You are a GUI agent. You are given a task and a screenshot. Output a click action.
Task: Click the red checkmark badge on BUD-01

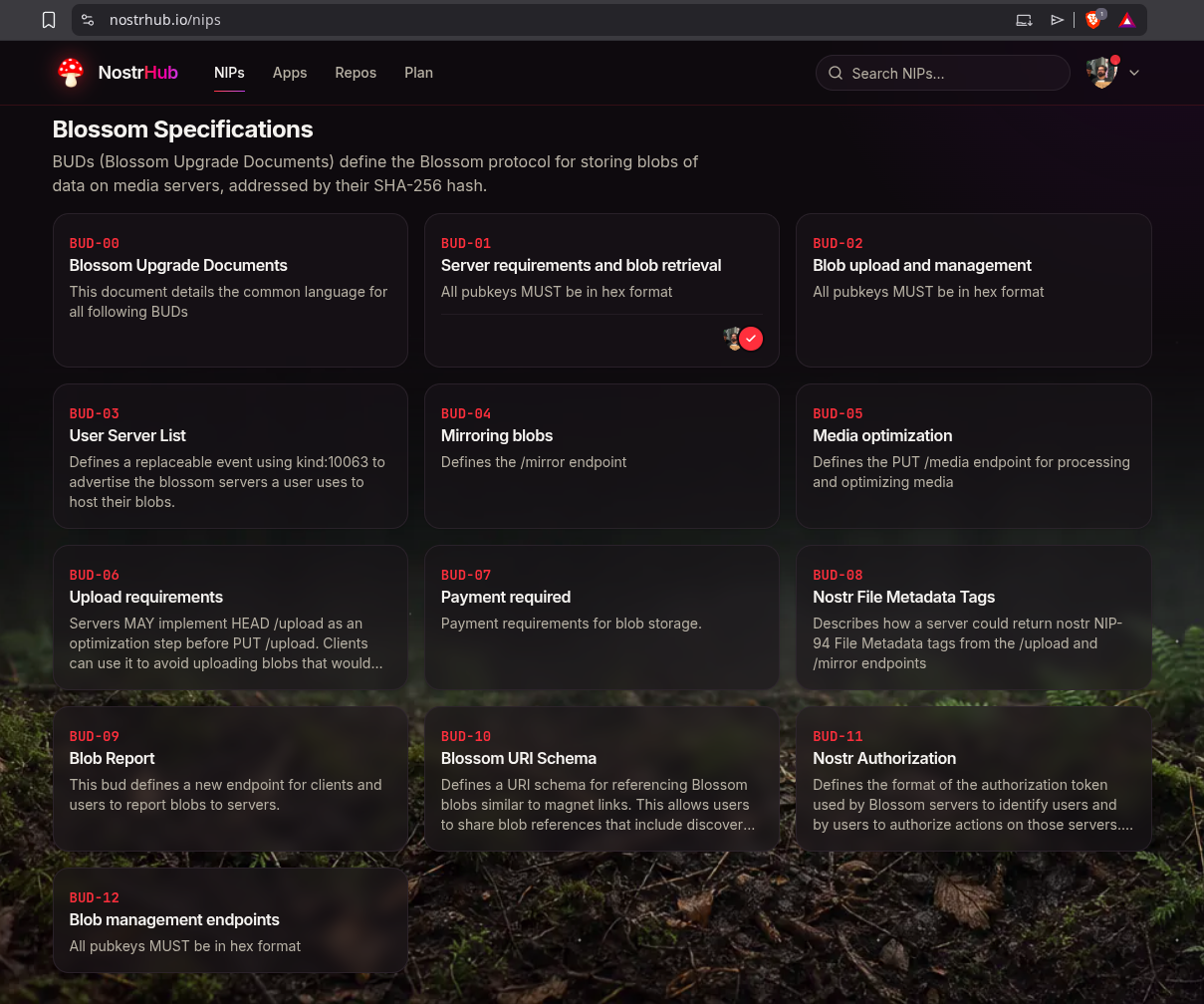point(751,339)
